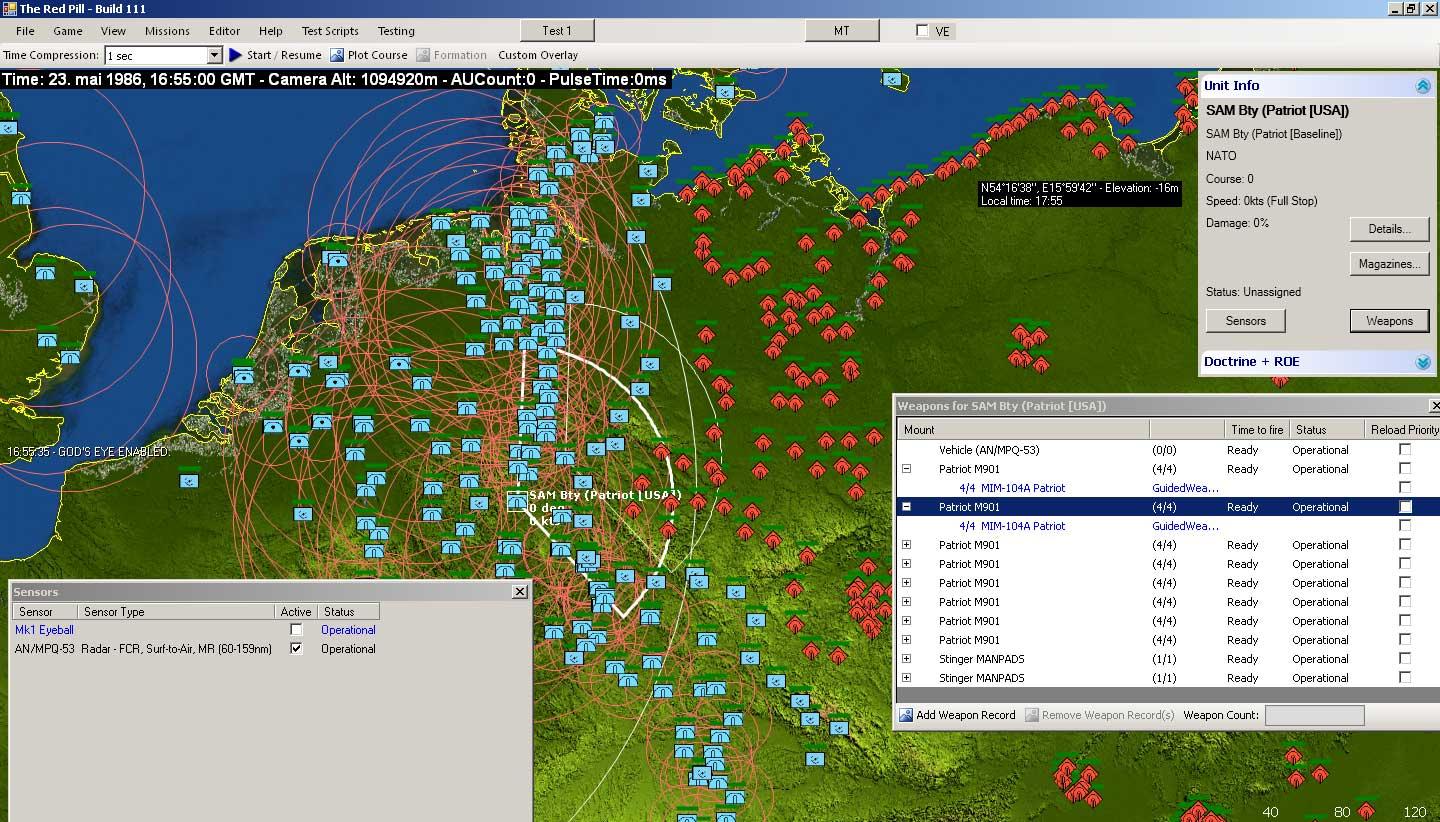Click the Add Weapon Record icon

coord(906,715)
